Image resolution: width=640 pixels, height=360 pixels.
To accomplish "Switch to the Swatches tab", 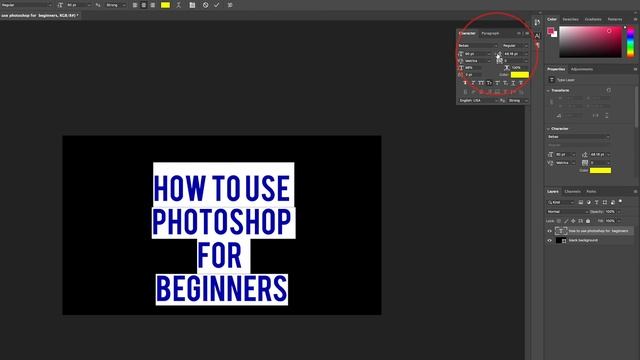I will pos(570,19).
